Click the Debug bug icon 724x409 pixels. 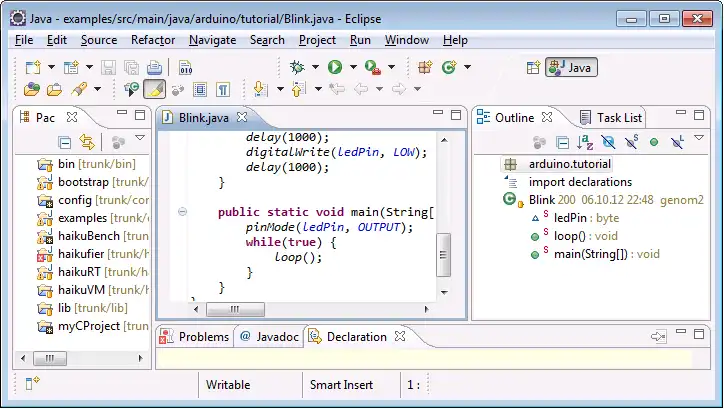[297, 67]
